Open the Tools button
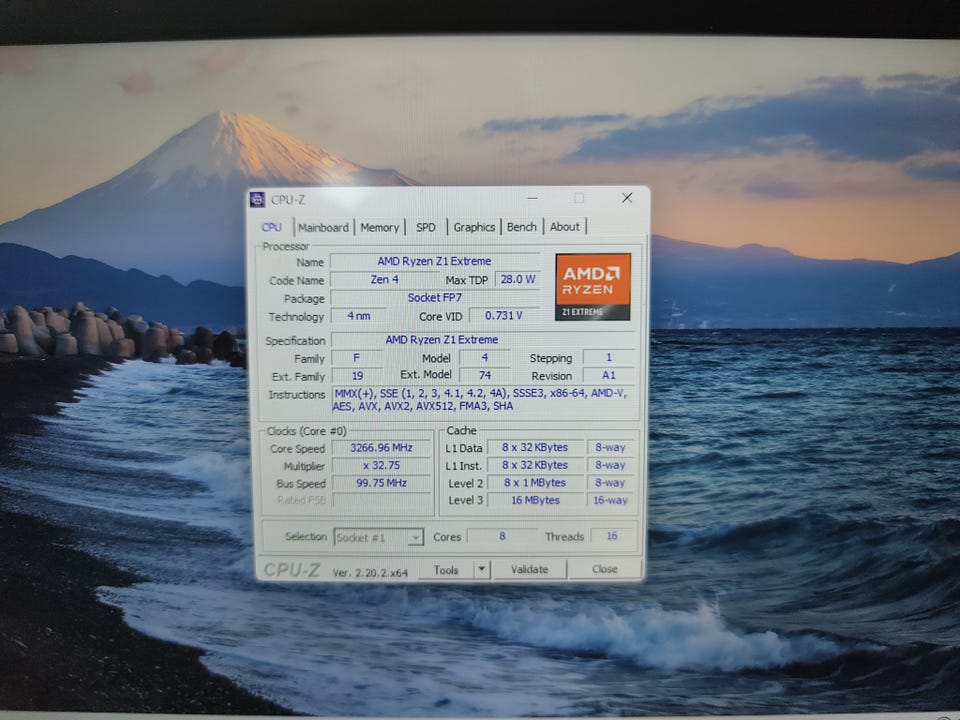 tap(446, 570)
